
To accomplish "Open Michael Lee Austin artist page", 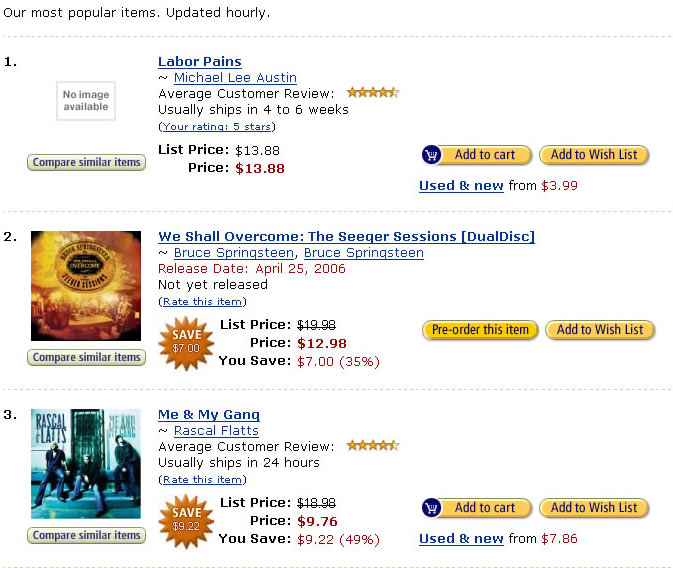I will (x=235, y=78).
